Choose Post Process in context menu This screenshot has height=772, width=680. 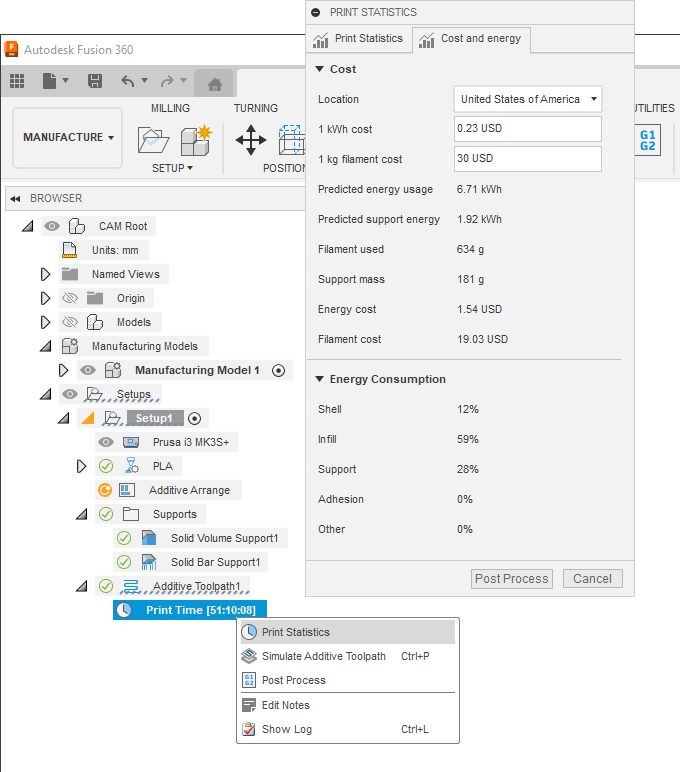348,680
